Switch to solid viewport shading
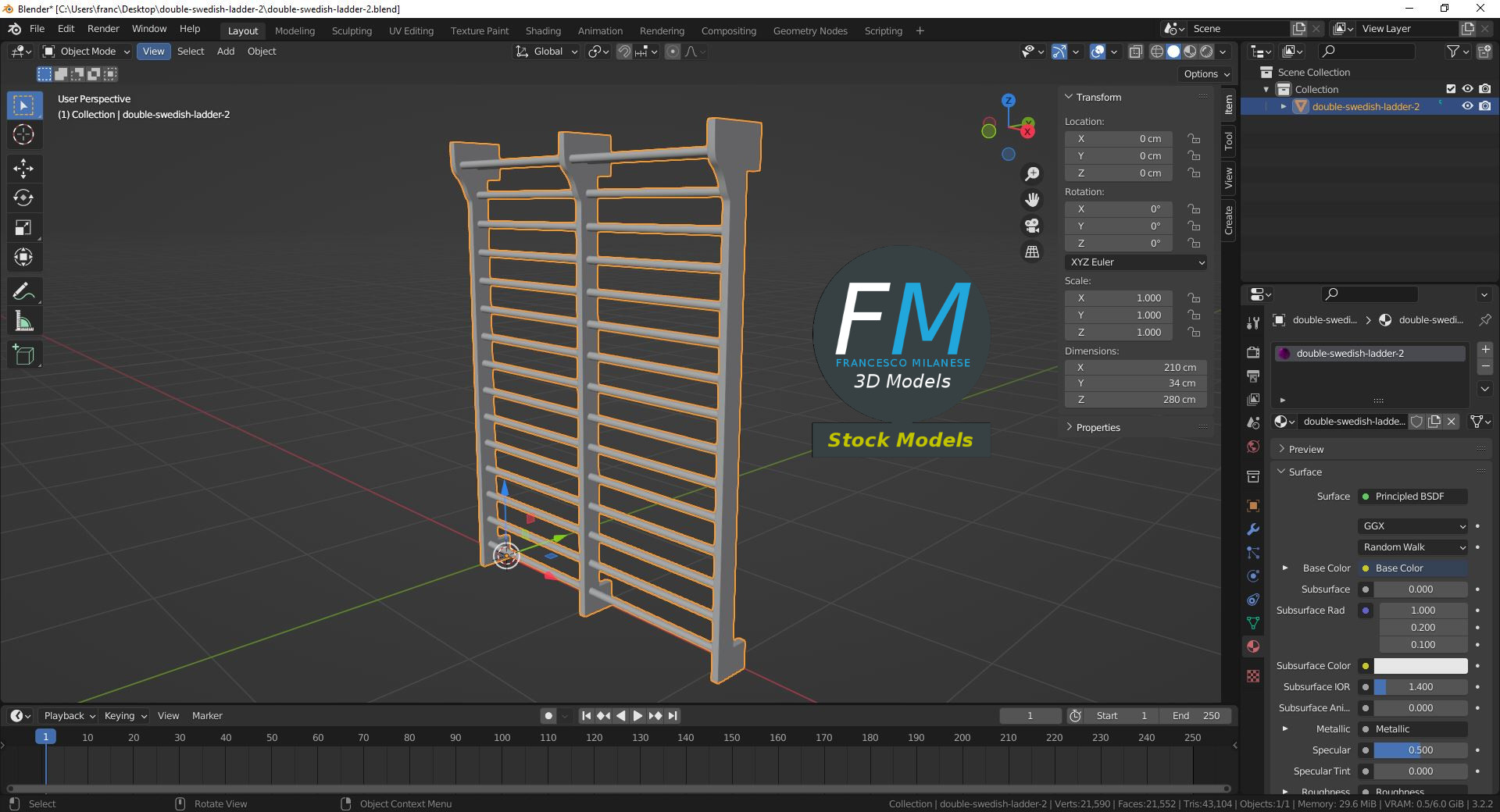1500x812 pixels. click(1173, 52)
